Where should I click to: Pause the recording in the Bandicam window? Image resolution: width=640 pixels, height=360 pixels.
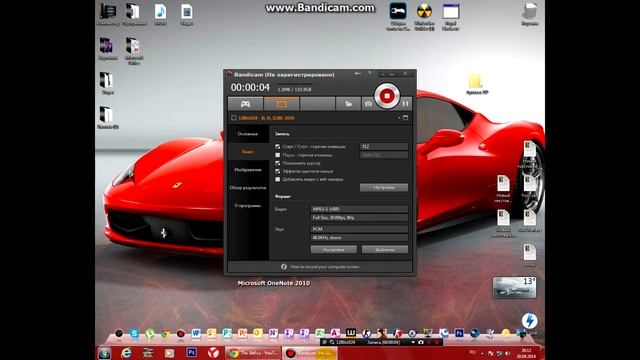click(x=405, y=104)
